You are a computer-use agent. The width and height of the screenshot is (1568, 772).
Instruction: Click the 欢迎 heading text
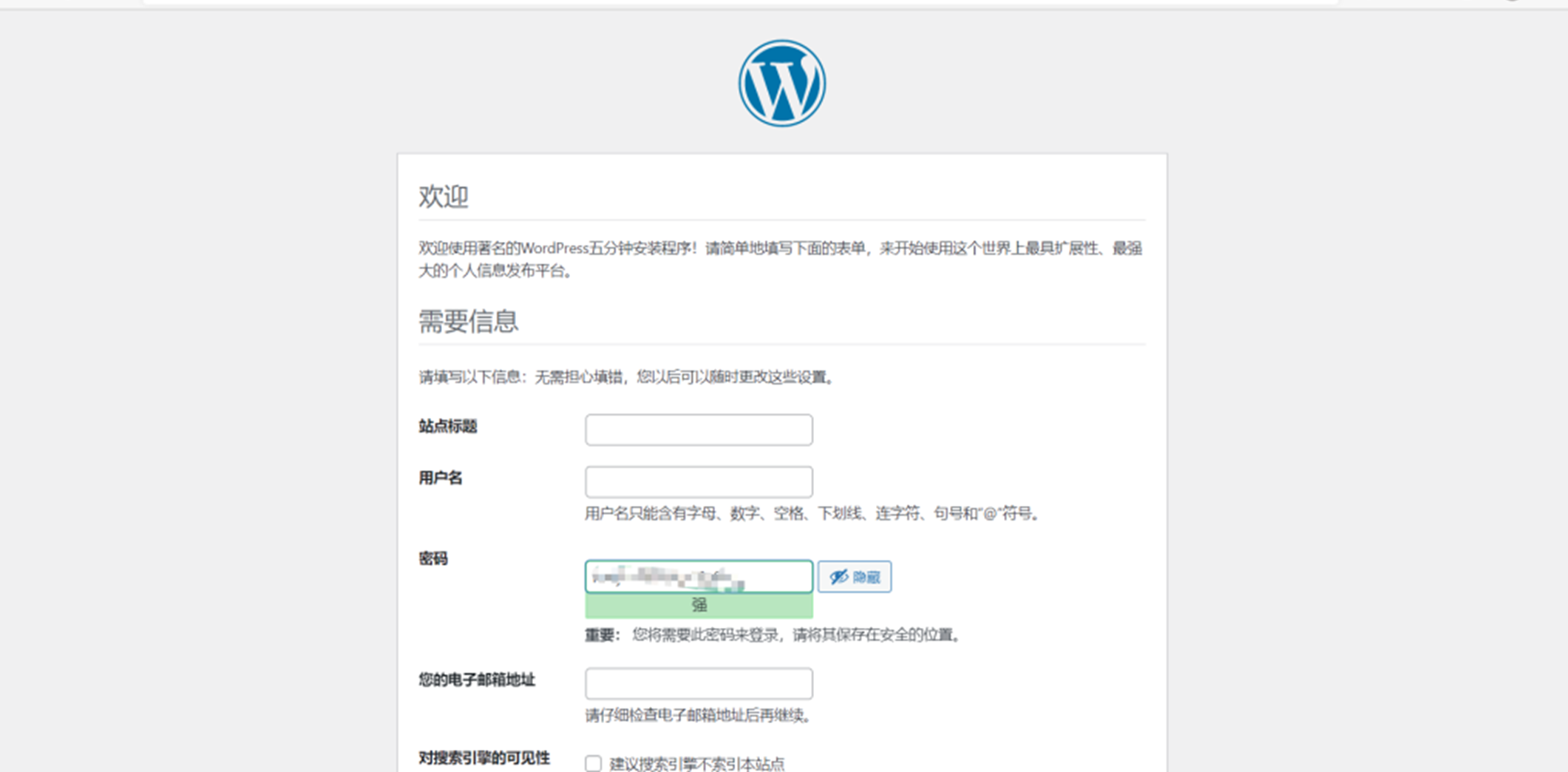pyautogui.click(x=444, y=196)
